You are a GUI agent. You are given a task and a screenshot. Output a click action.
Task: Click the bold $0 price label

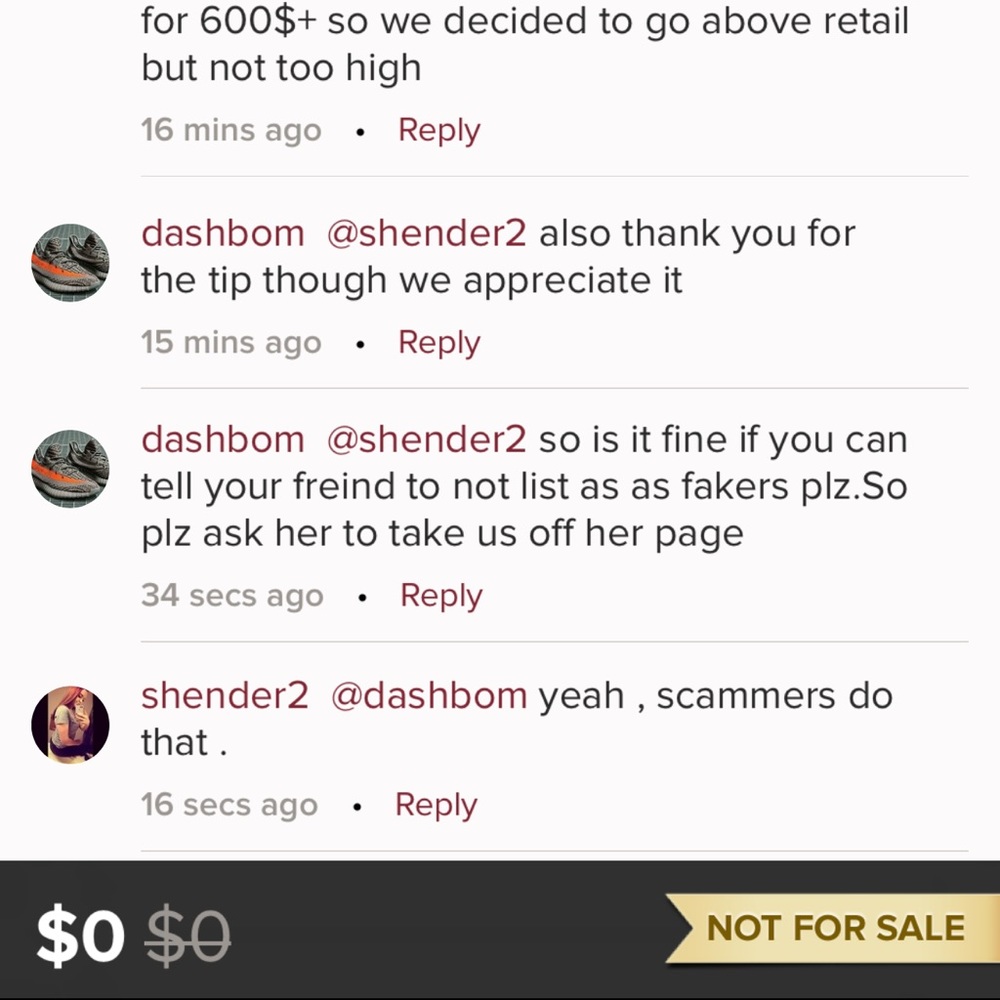click(x=78, y=936)
